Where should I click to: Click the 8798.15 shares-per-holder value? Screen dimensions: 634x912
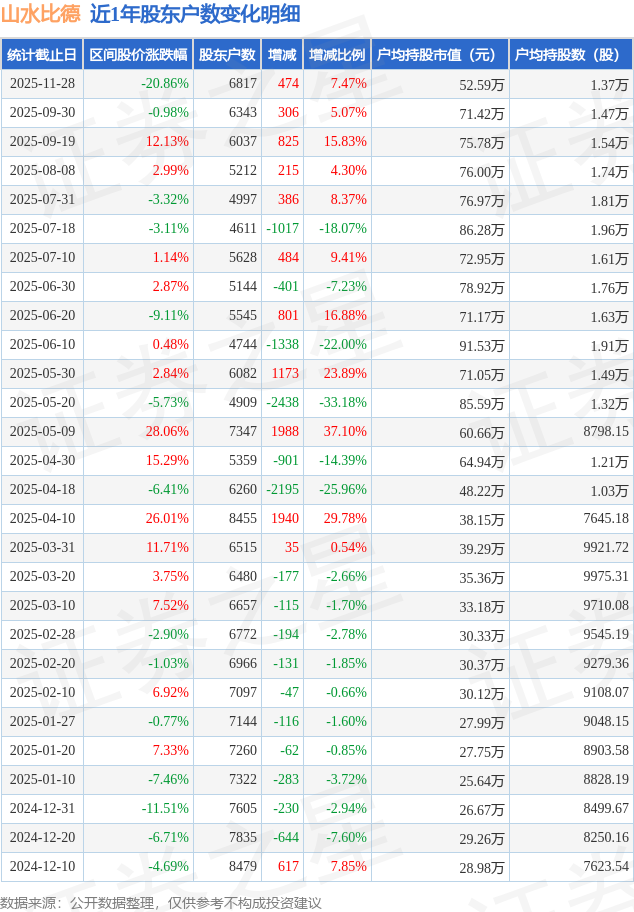pyautogui.click(x=605, y=432)
